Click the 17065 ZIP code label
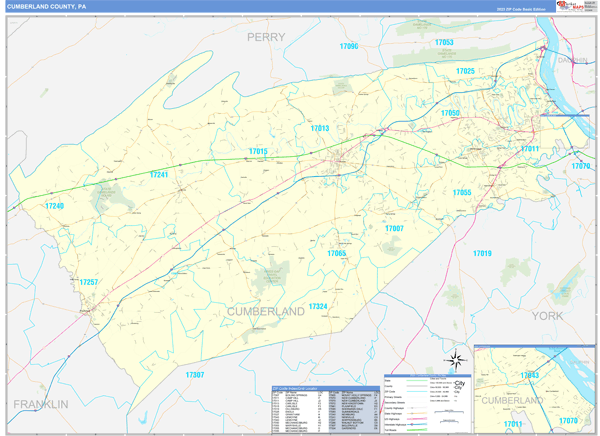This screenshot has height=436, width=600. pos(336,254)
